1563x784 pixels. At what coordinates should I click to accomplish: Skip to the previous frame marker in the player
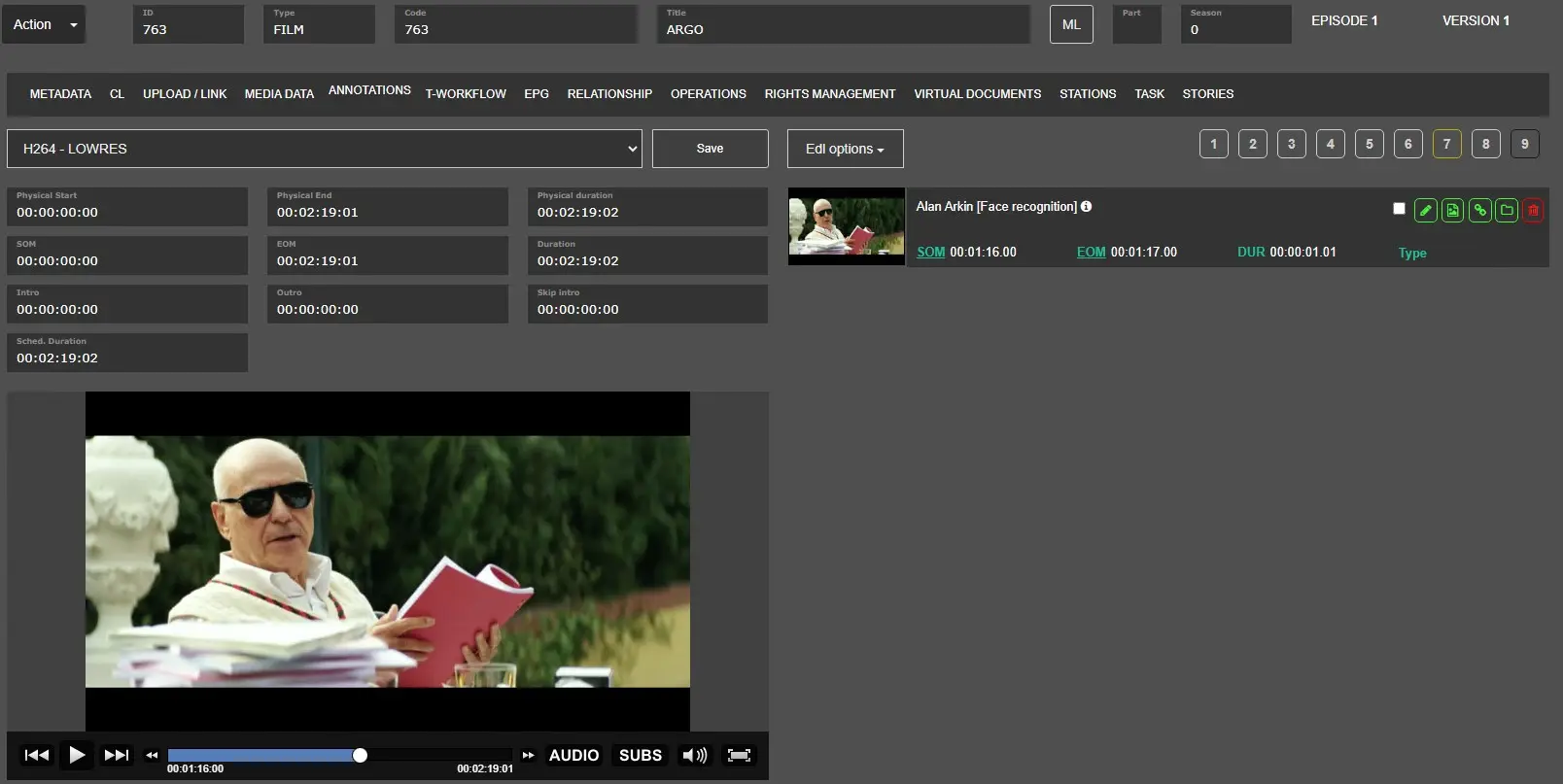[37, 755]
